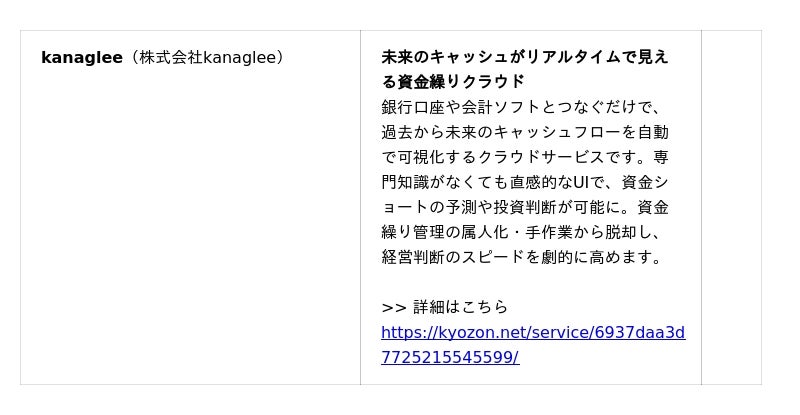800x415 pixels.
Task: Open the kyozon.net service URL link
Action: click(x=532, y=332)
